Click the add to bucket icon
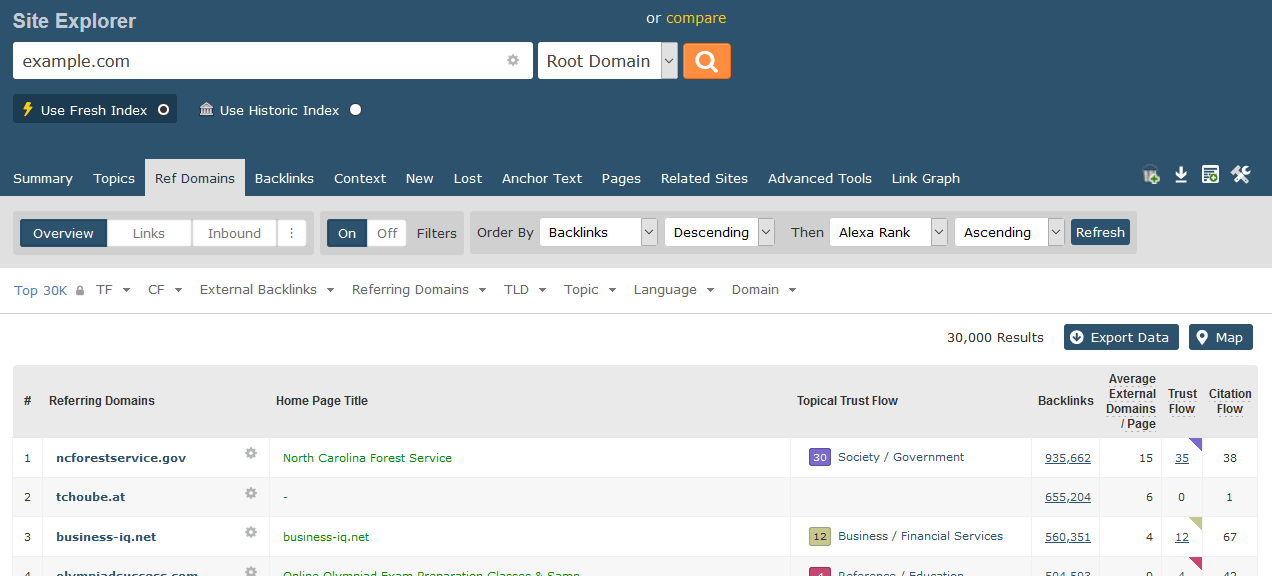The width and height of the screenshot is (1272, 576). [x=1151, y=175]
